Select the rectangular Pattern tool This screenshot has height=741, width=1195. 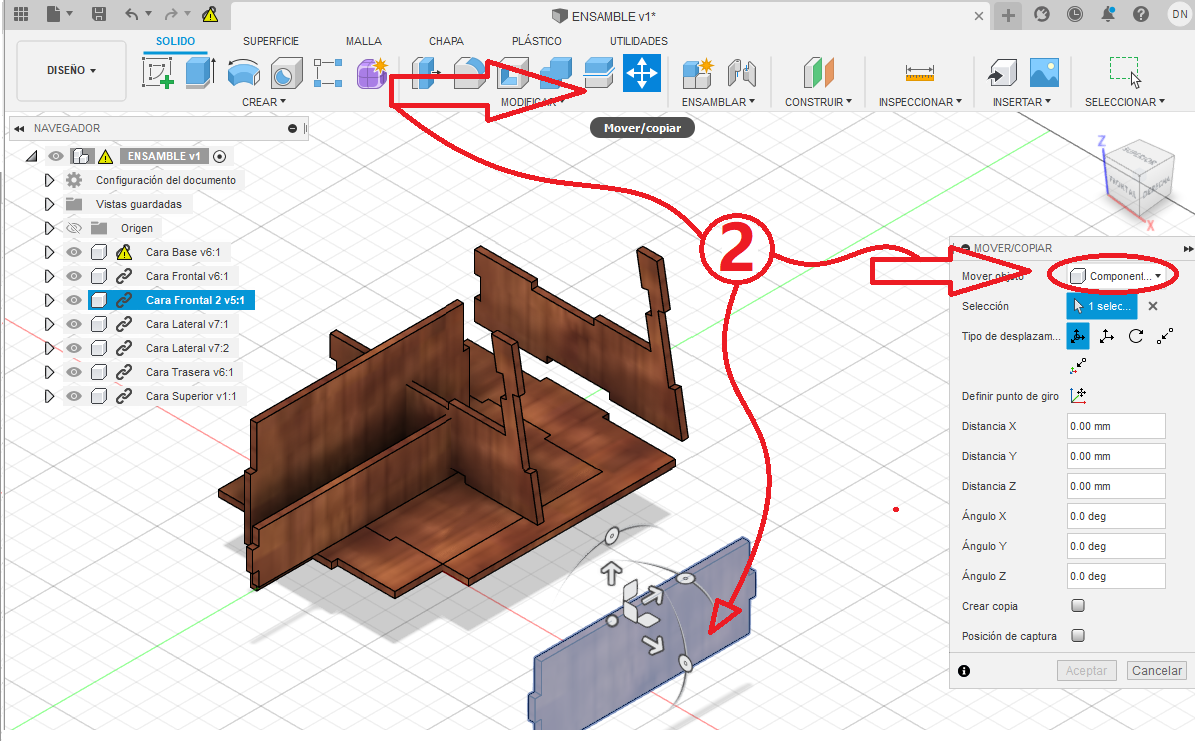328,73
